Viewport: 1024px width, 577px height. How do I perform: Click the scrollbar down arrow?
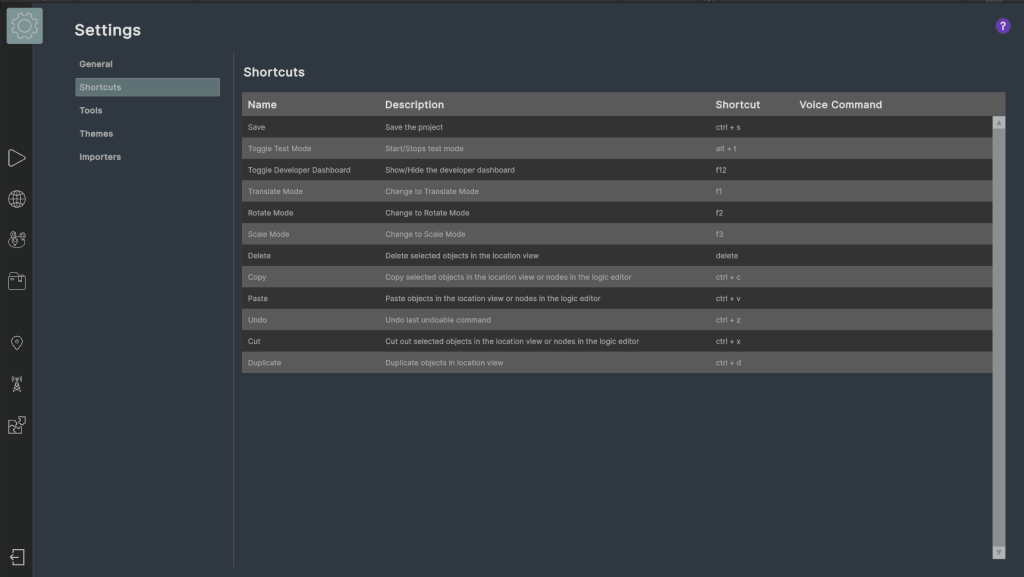coord(999,552)
